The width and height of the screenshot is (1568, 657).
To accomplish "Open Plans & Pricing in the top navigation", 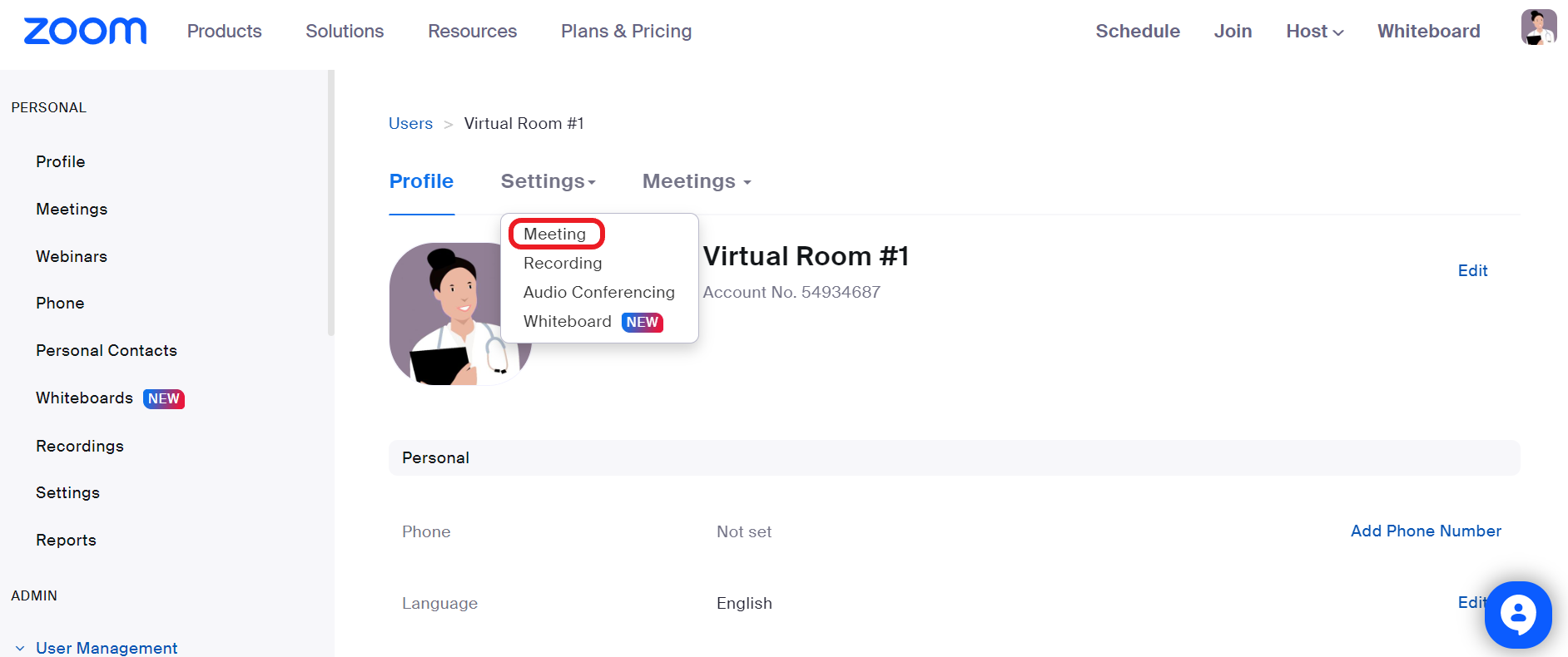I will (x=626, y=32).
